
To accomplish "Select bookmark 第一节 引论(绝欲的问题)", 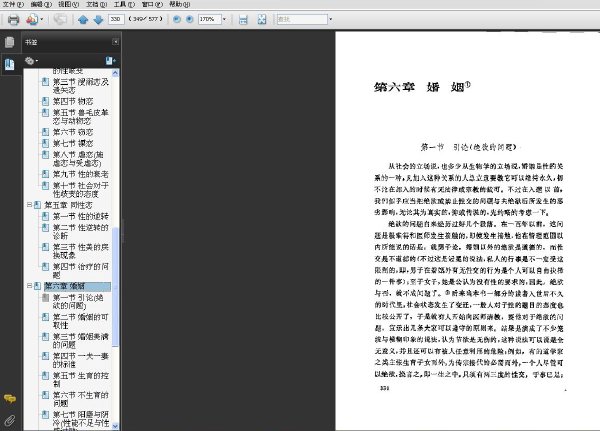I will (78, 302).
